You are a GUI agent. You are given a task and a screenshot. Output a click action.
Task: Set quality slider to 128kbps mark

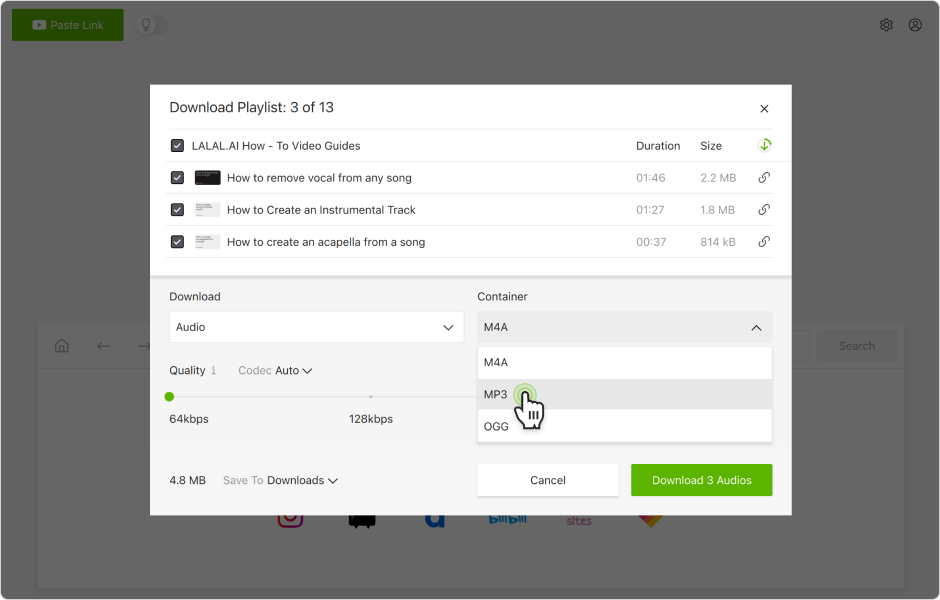(x=371, y=396)
